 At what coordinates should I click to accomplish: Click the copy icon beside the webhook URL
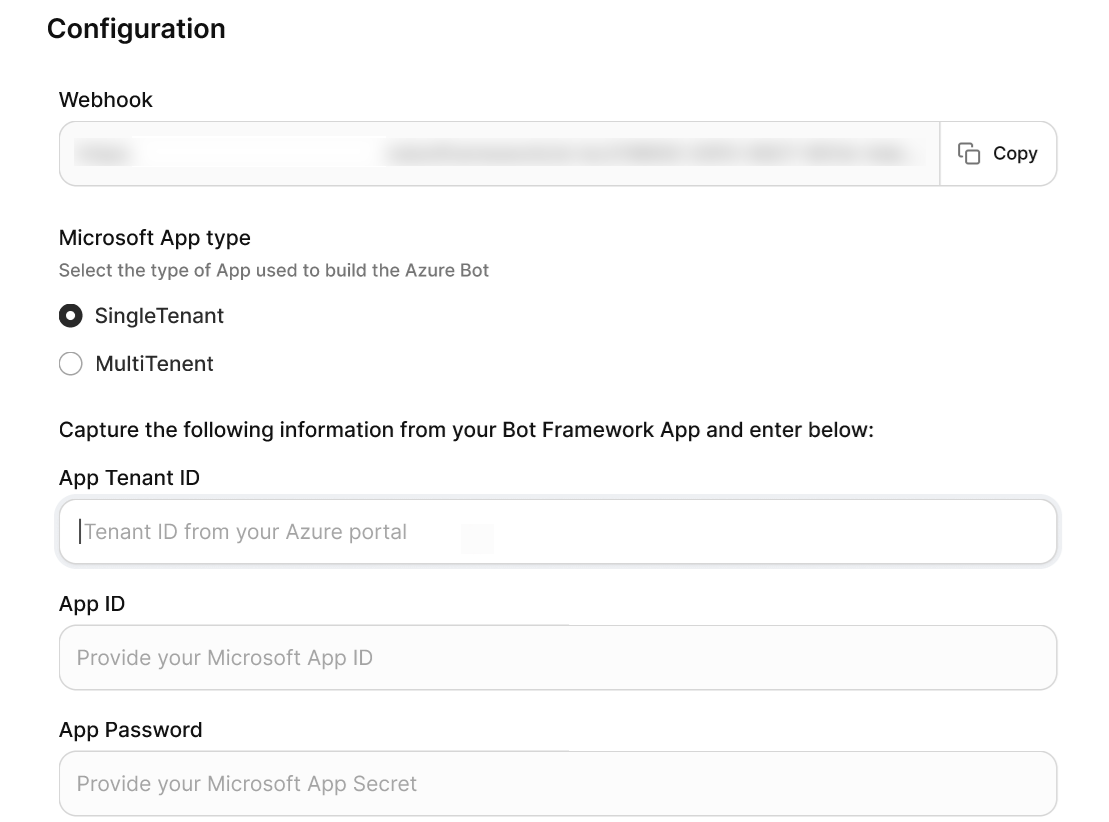point(968,154)
